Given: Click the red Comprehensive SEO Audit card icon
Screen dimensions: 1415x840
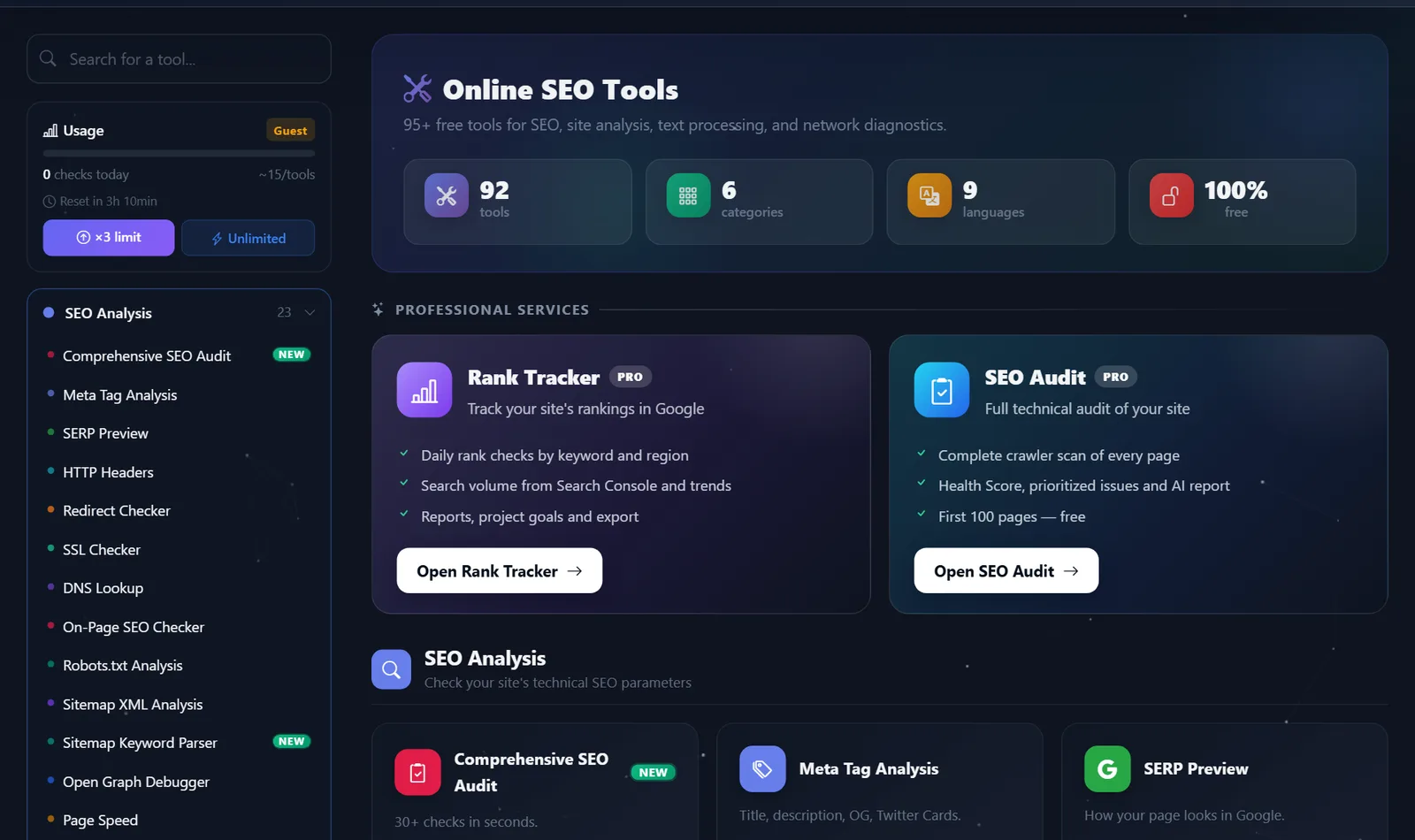Looking at the screenshot, I should (x=417, y=773).
